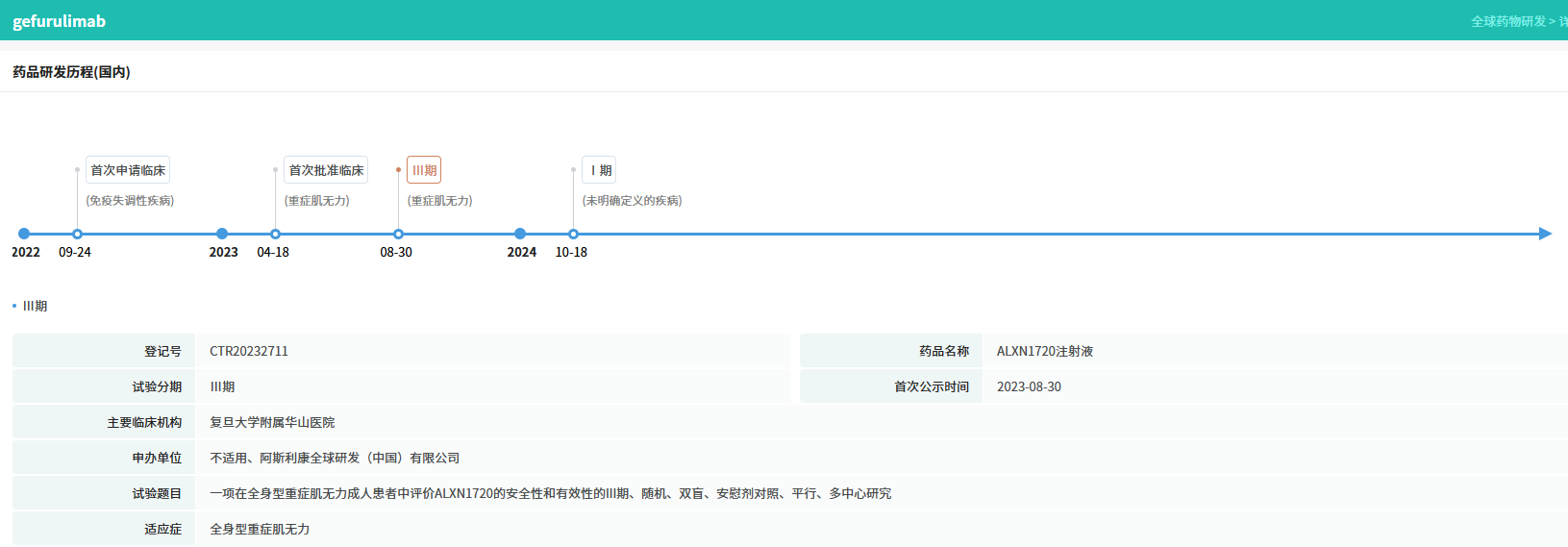Viewport: 1568px width, 547px height.
Task: Click the 2024 year dot on timeline
Action: 520,234
